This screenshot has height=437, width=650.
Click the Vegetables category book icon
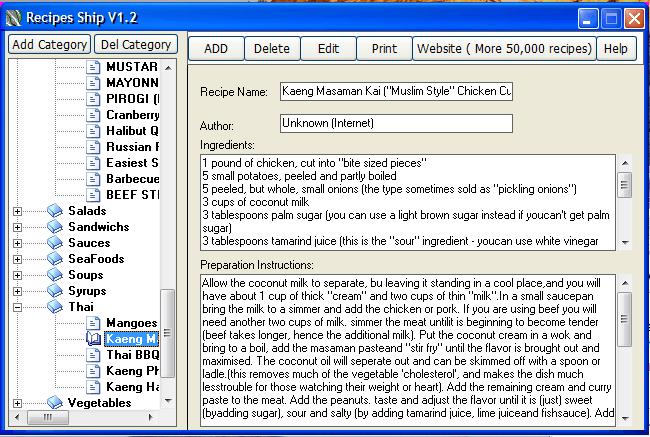[x=55, y=403]
